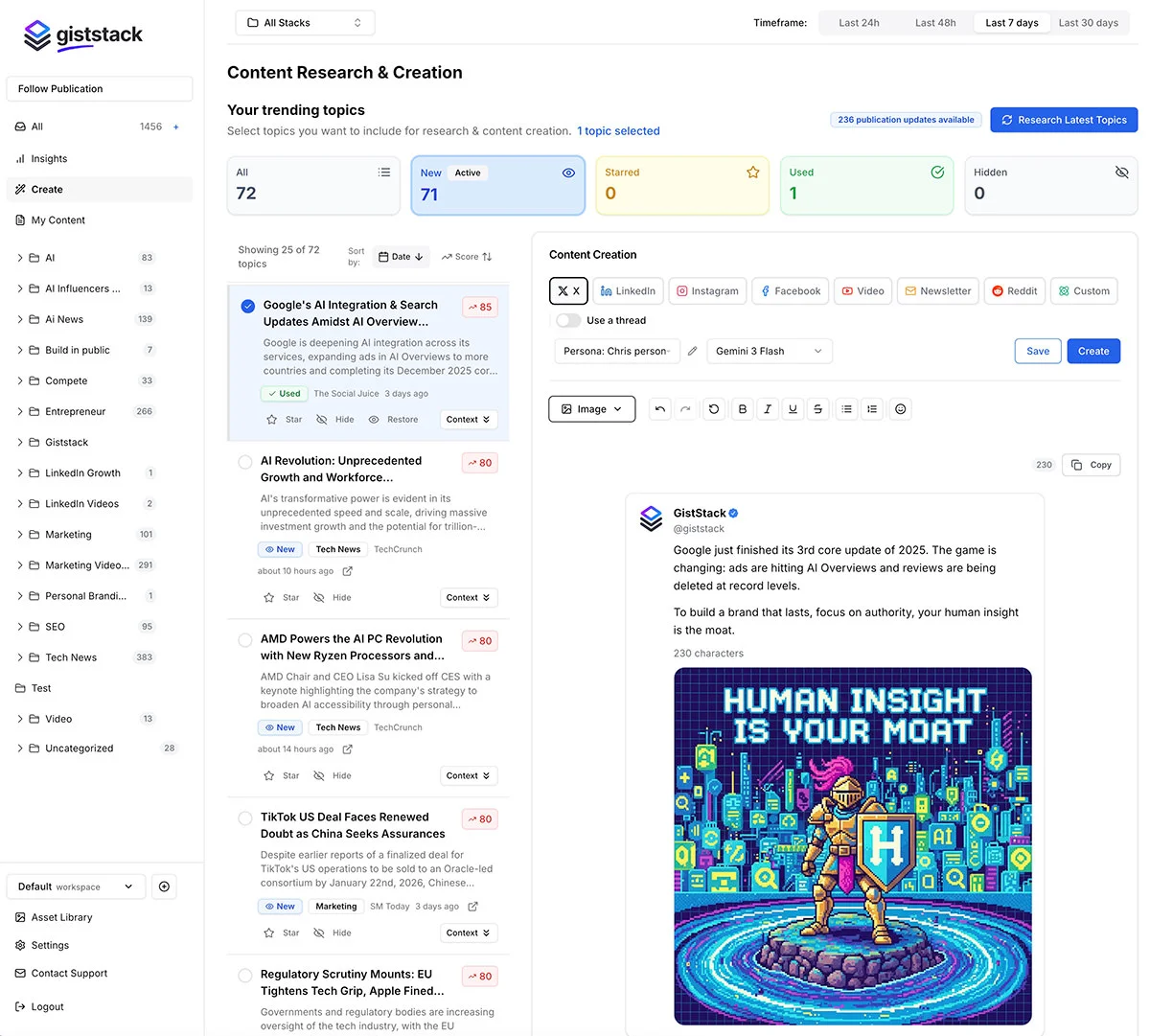This screenshot has width=1150, height=1036.
Task: Uncheck the Google's AI Integration topic
Action: pyautogui.click(x=248, y=307)
